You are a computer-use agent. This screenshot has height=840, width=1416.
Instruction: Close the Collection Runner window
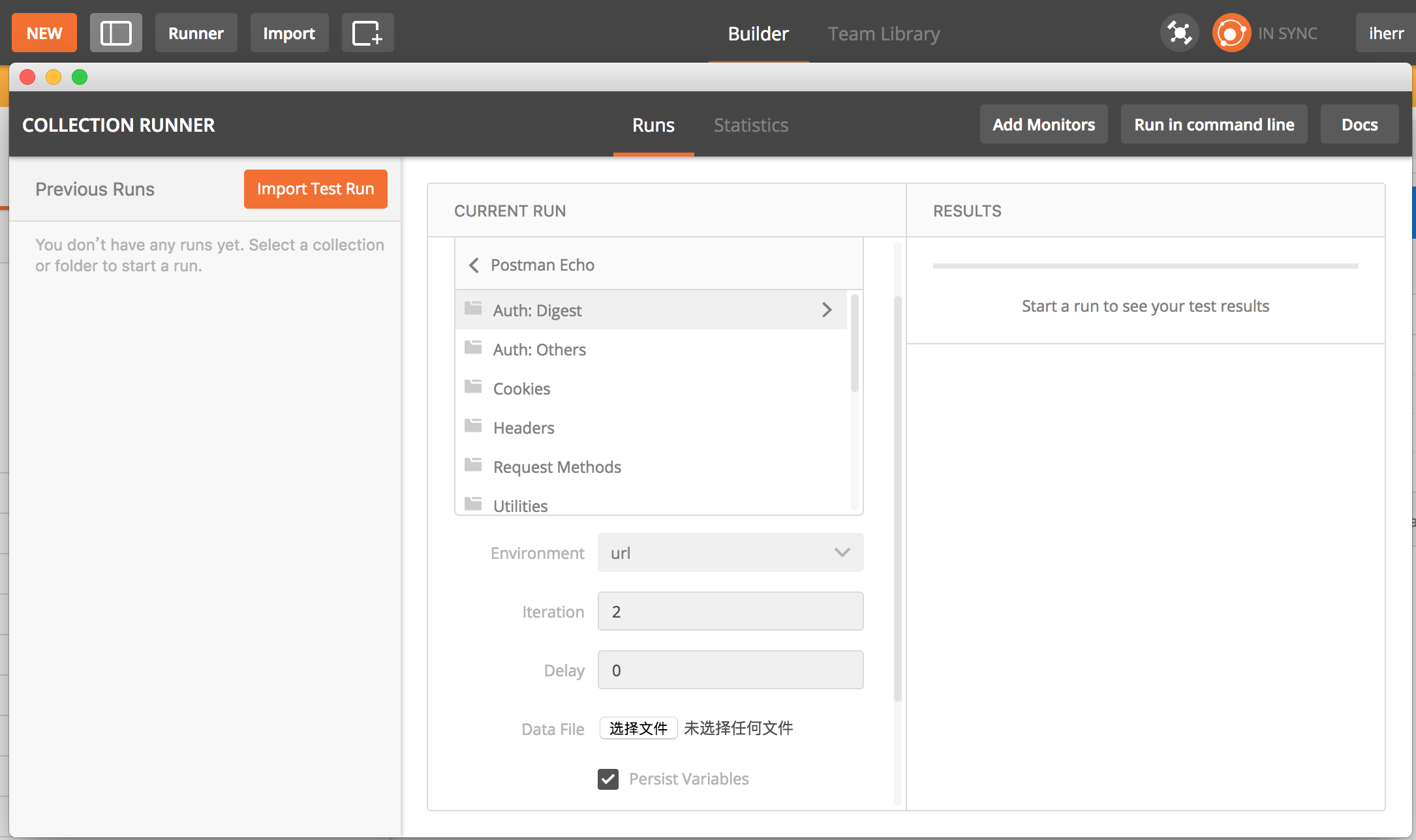pyautogui.click(x=27, y=77)
